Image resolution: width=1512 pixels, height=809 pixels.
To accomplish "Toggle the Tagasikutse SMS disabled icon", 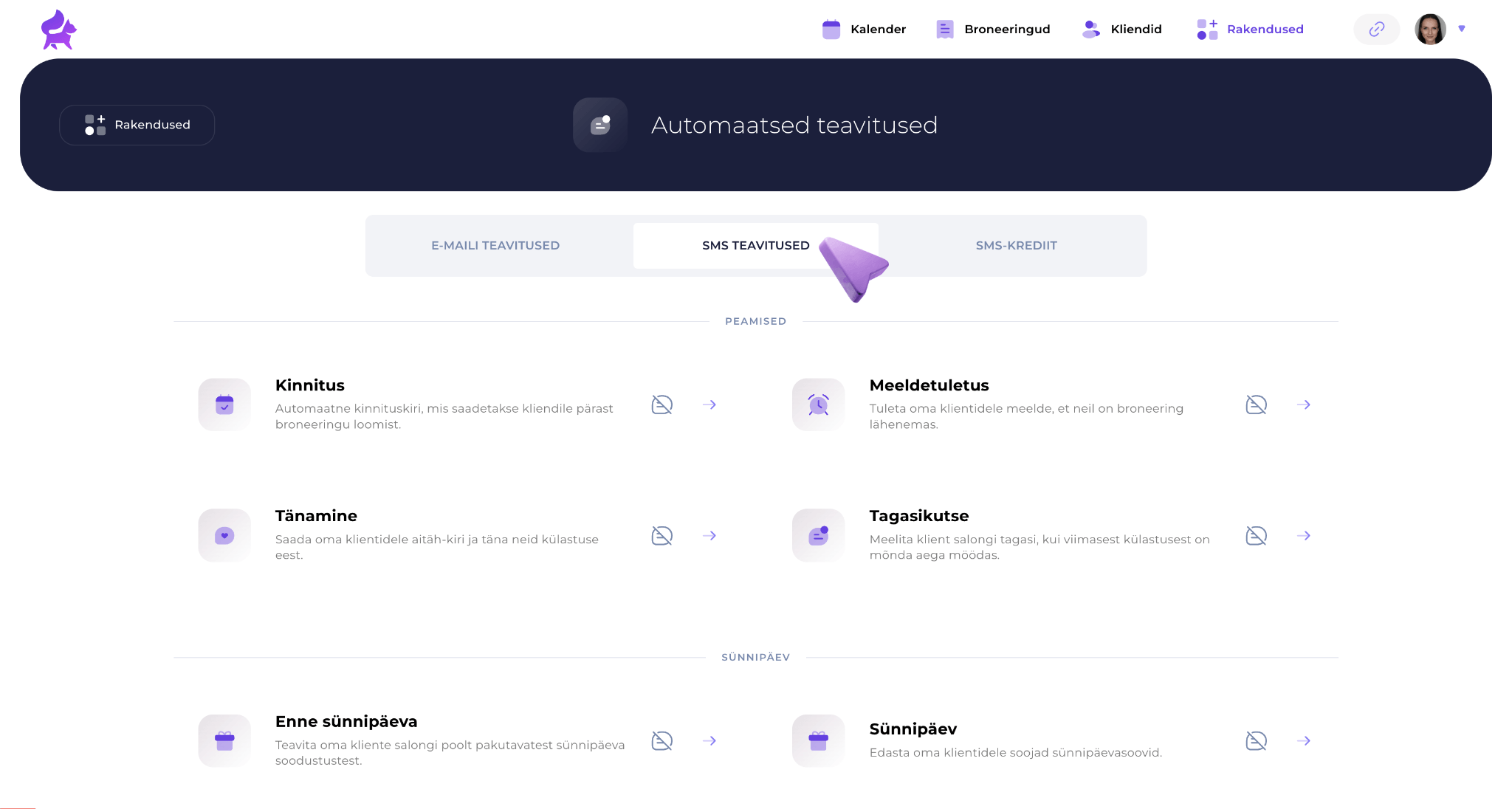I will 1256,535.
